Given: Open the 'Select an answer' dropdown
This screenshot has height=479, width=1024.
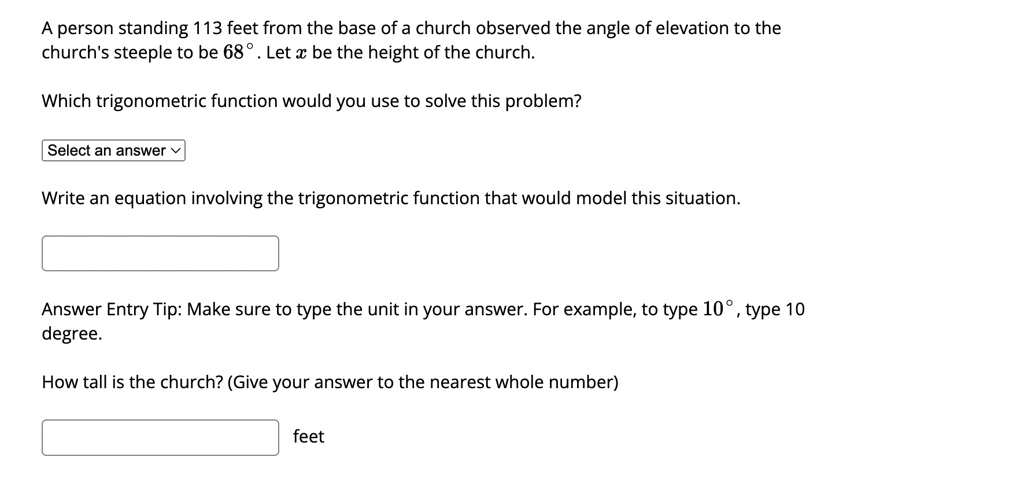Looking at the screenshot, I should tap(114, 150).
